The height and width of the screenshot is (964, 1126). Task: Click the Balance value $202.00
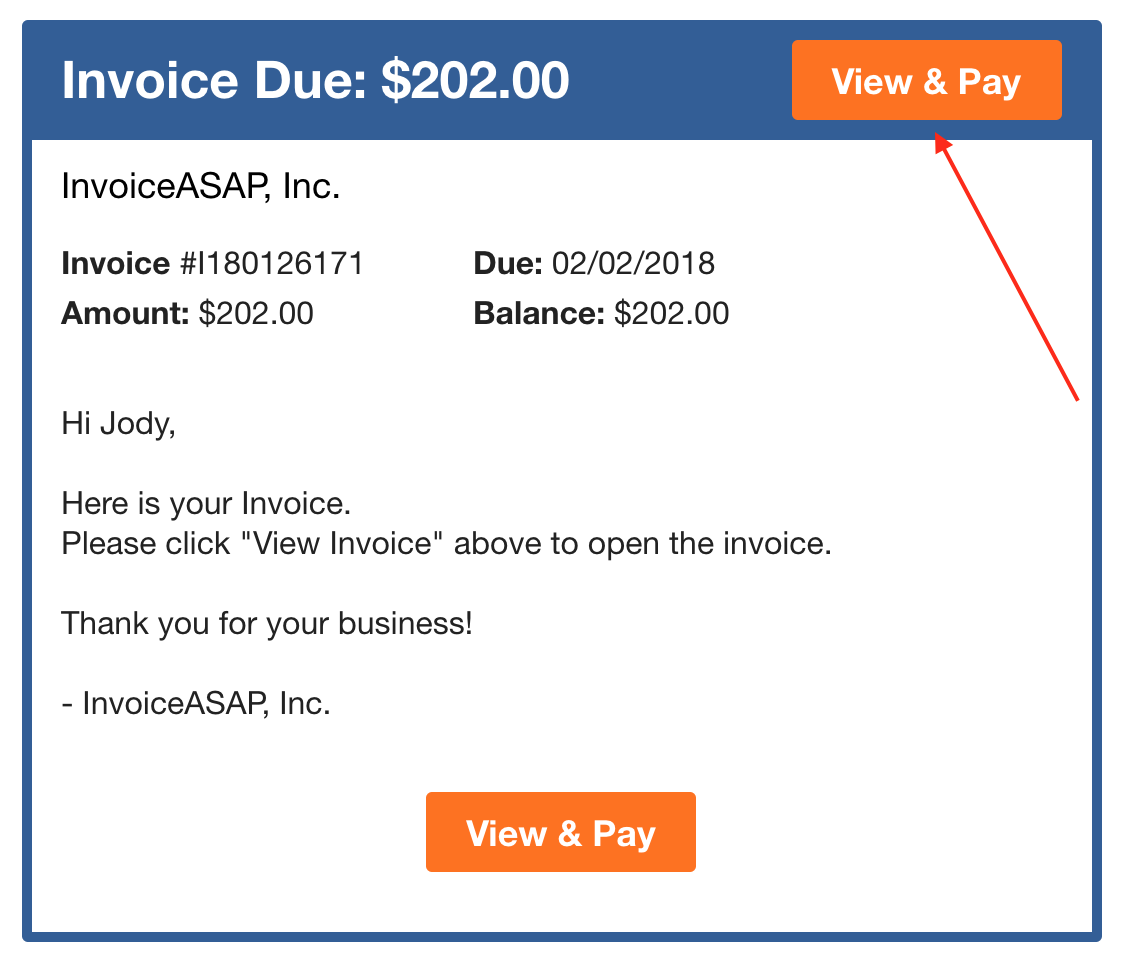point(672,314)
